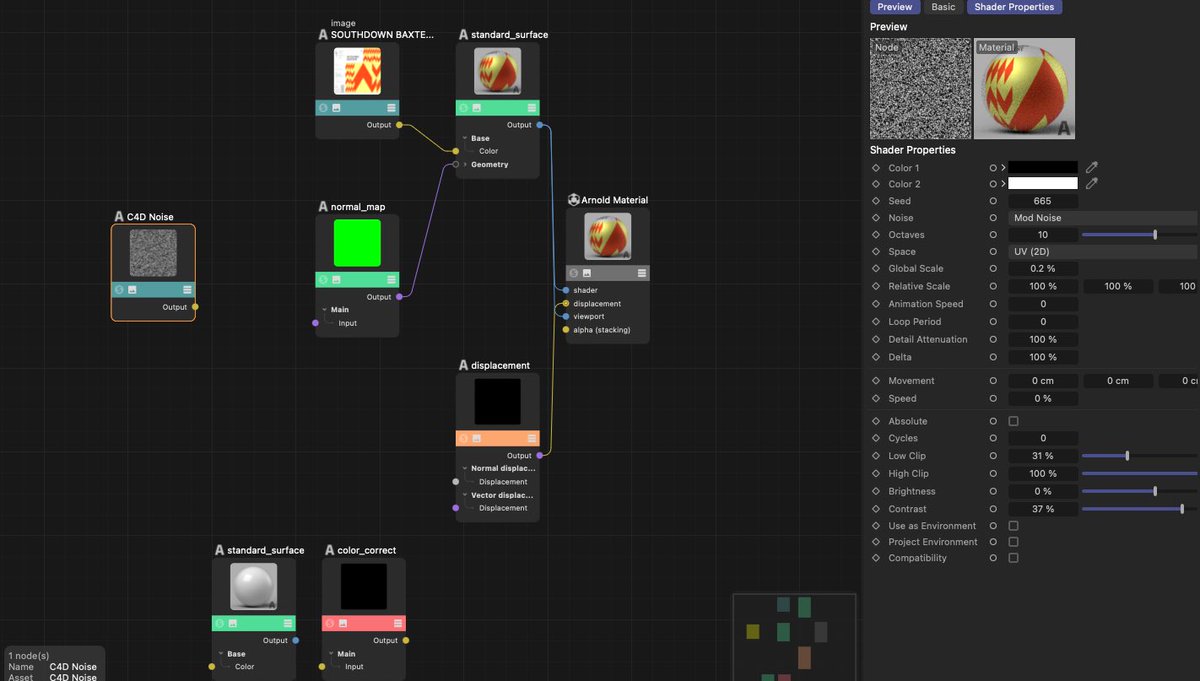This screenshot has height=681, width=1200.
Task: Expand the Geometry group on standard_surface node
Action: tap(464, 164)
